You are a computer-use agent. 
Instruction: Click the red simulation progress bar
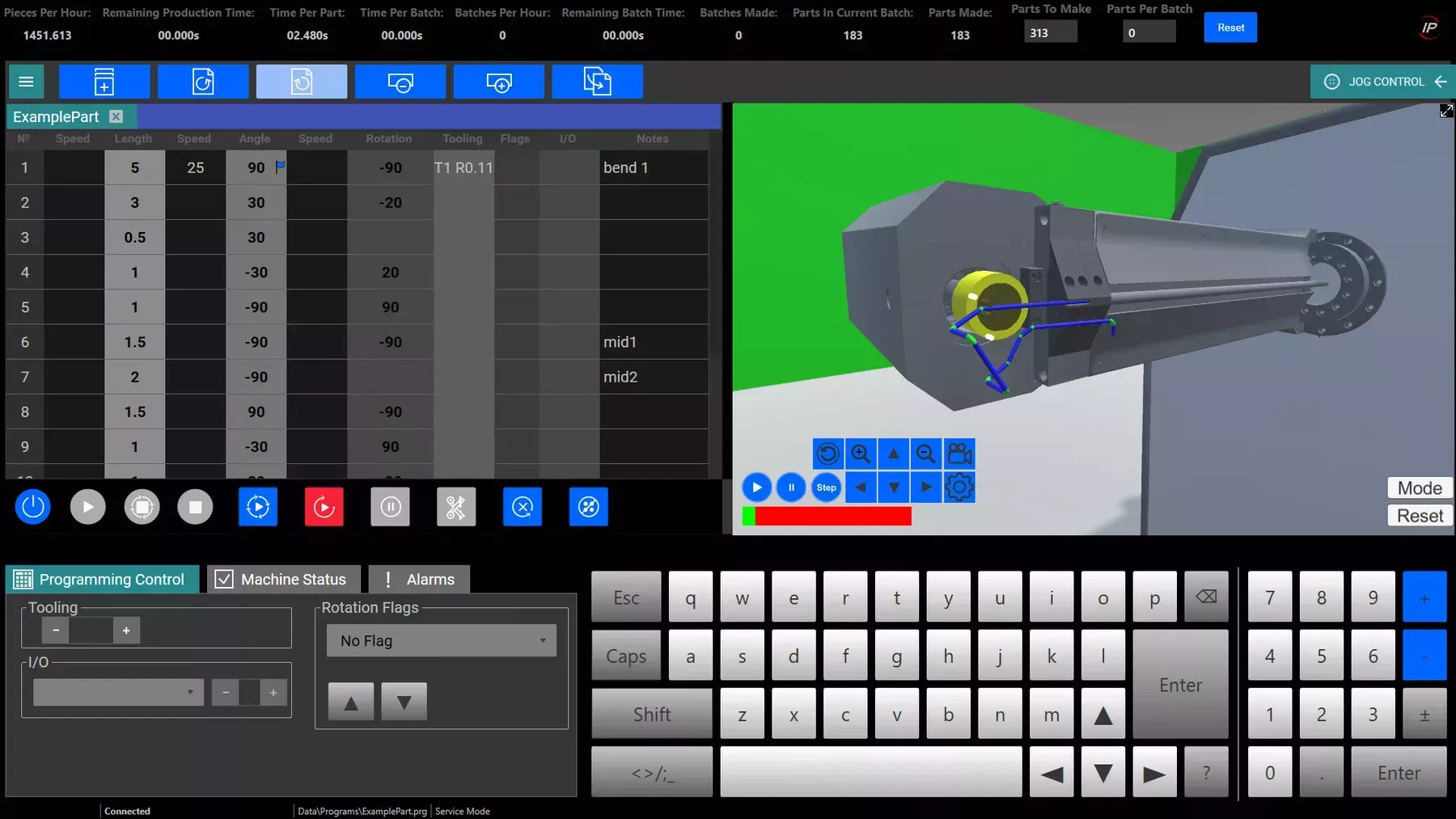point(832,516)
